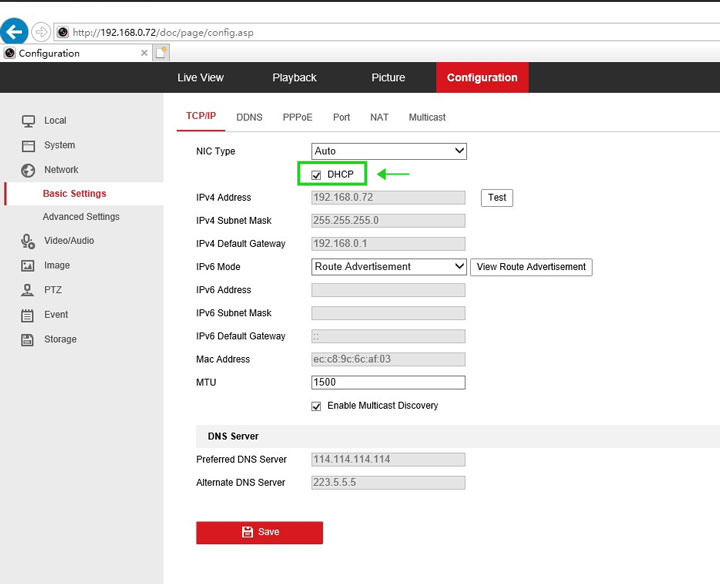
Task: Select the Network globe icon in sidebar
Action: [28, 170]
